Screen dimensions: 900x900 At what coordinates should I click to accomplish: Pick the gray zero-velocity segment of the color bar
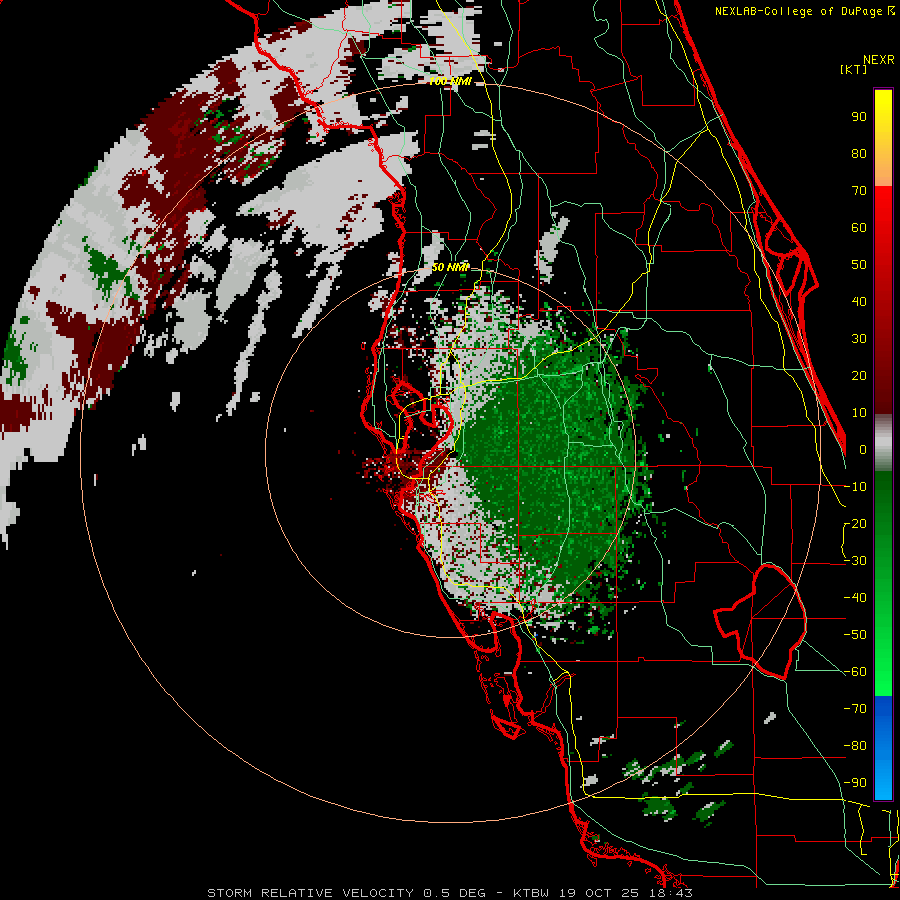coord(883,443)
